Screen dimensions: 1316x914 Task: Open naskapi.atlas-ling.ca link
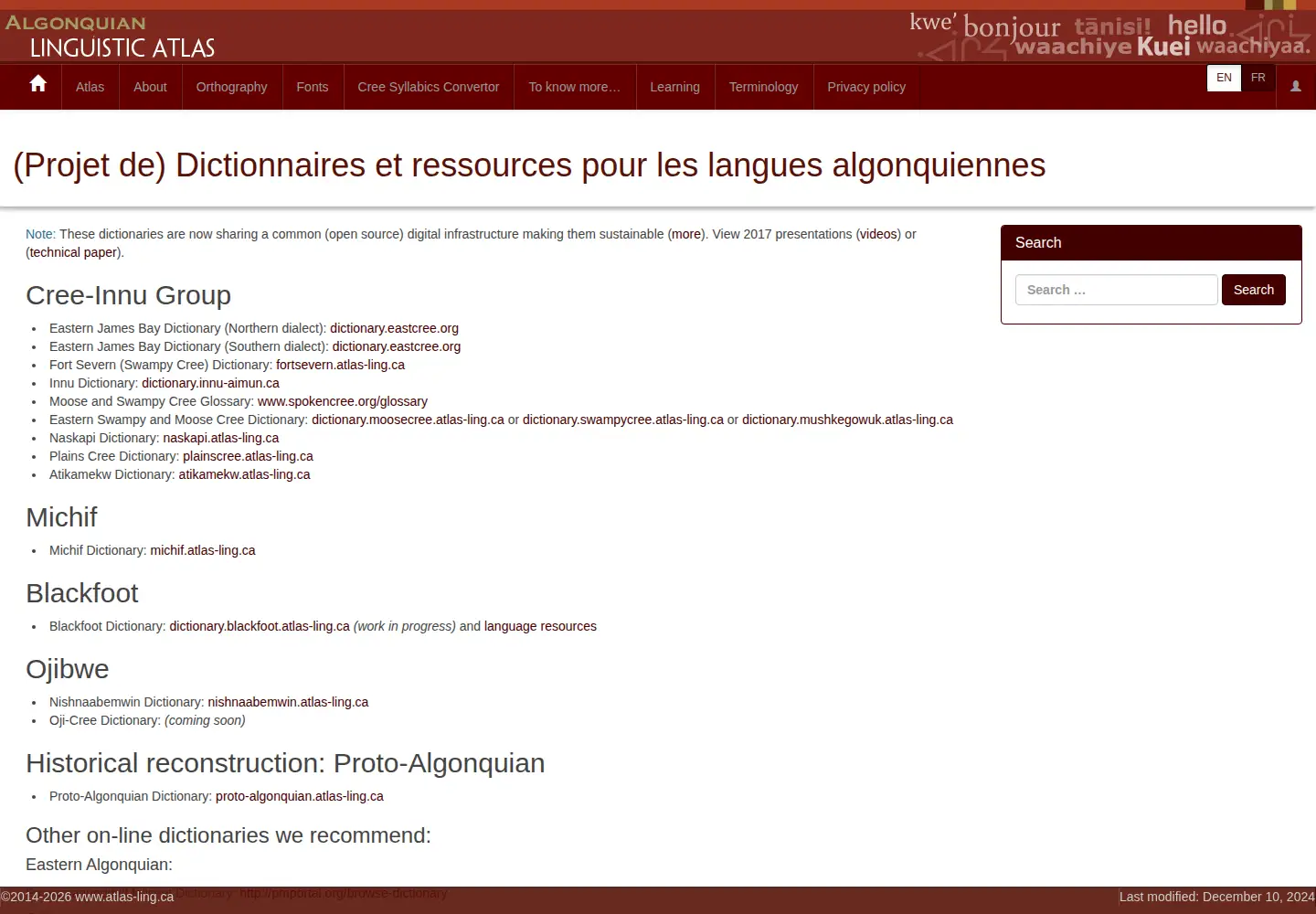pyautogui.click(x=221, y=438)
